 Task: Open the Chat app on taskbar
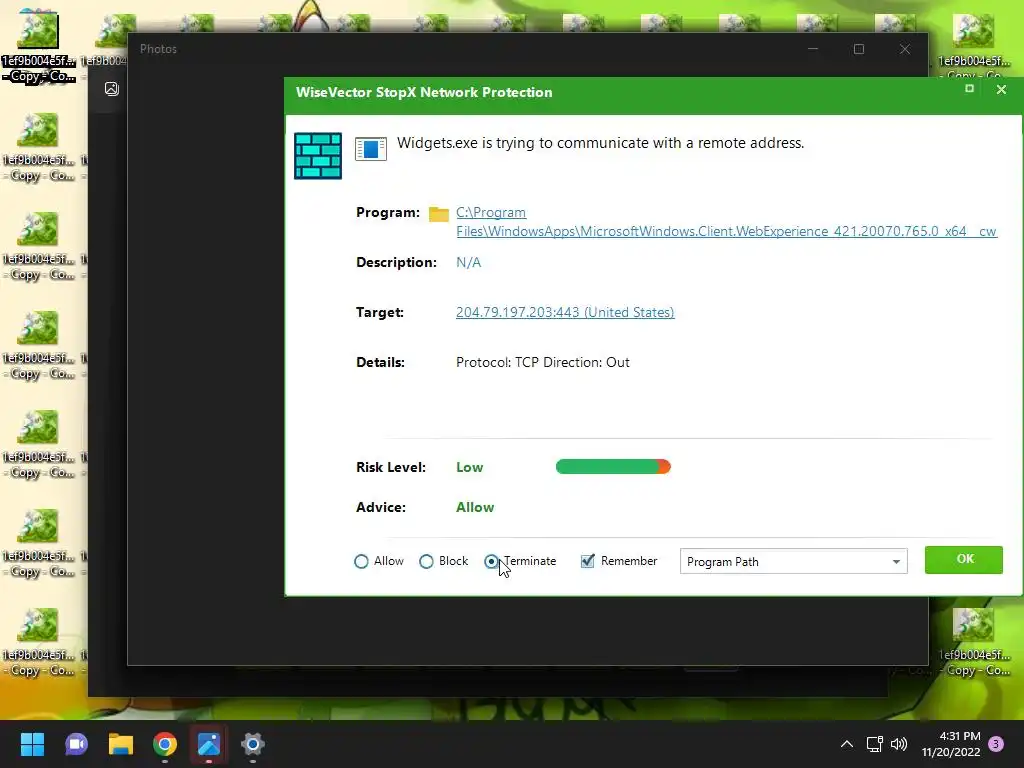[x=76, y=744]
